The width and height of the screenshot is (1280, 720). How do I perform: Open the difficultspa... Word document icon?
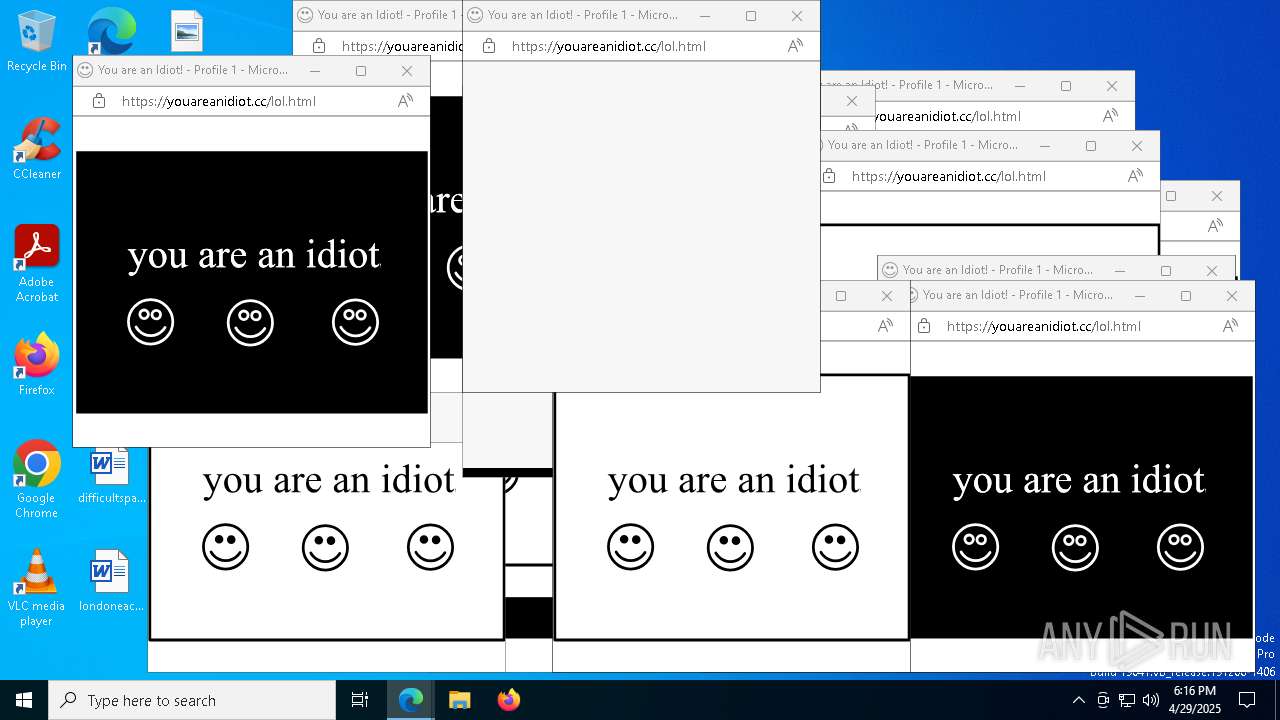click(111, 475)
